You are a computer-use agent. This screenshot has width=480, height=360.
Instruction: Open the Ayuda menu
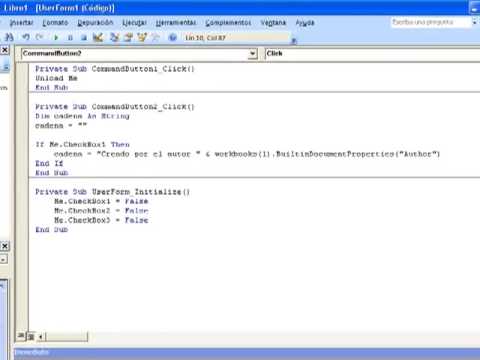pos(305,22)
